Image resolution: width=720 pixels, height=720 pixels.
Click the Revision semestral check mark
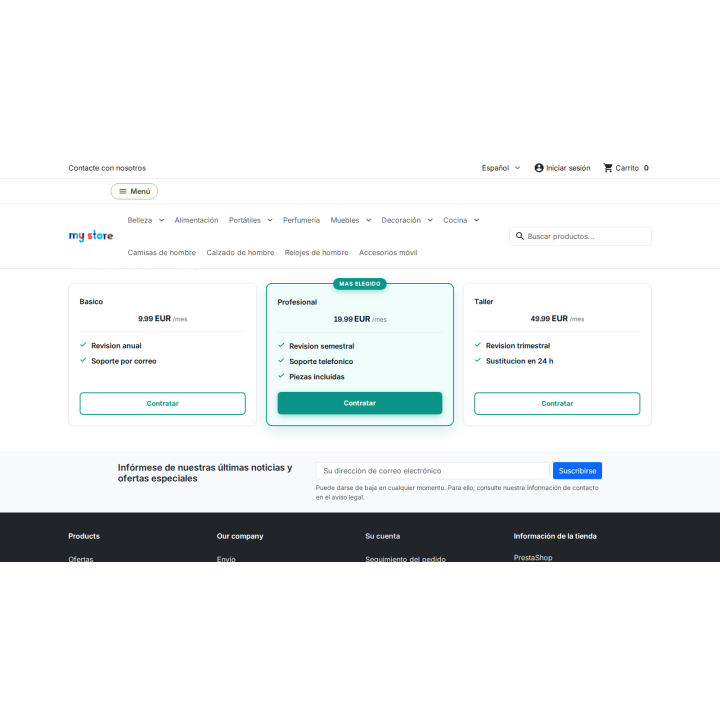[x=281, y=345]
